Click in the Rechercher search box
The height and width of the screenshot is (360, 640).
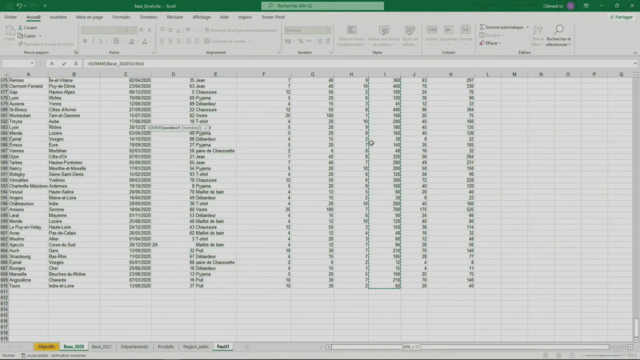(x=322, y=6)
